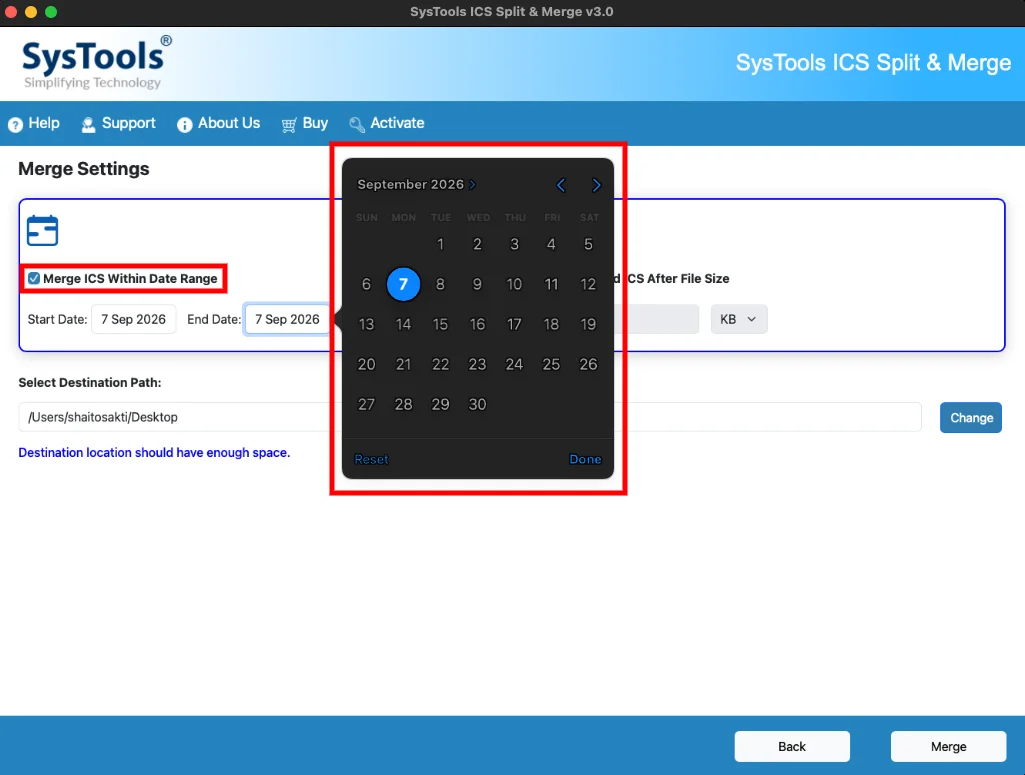This screenshot has width=1025, height=775.
Task: Select the Buy menu item
Action: pos(305,124)
